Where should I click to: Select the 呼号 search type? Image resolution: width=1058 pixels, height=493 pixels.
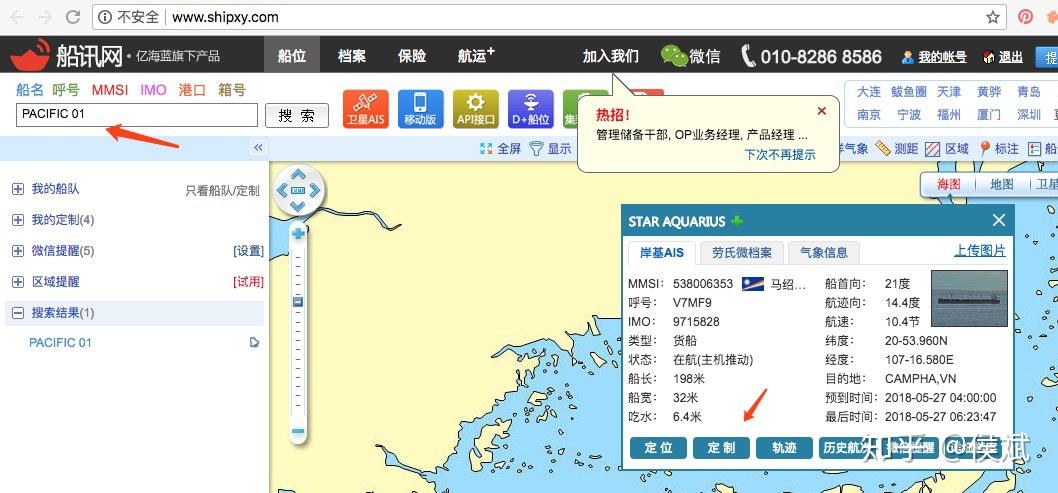pos(66,90)
